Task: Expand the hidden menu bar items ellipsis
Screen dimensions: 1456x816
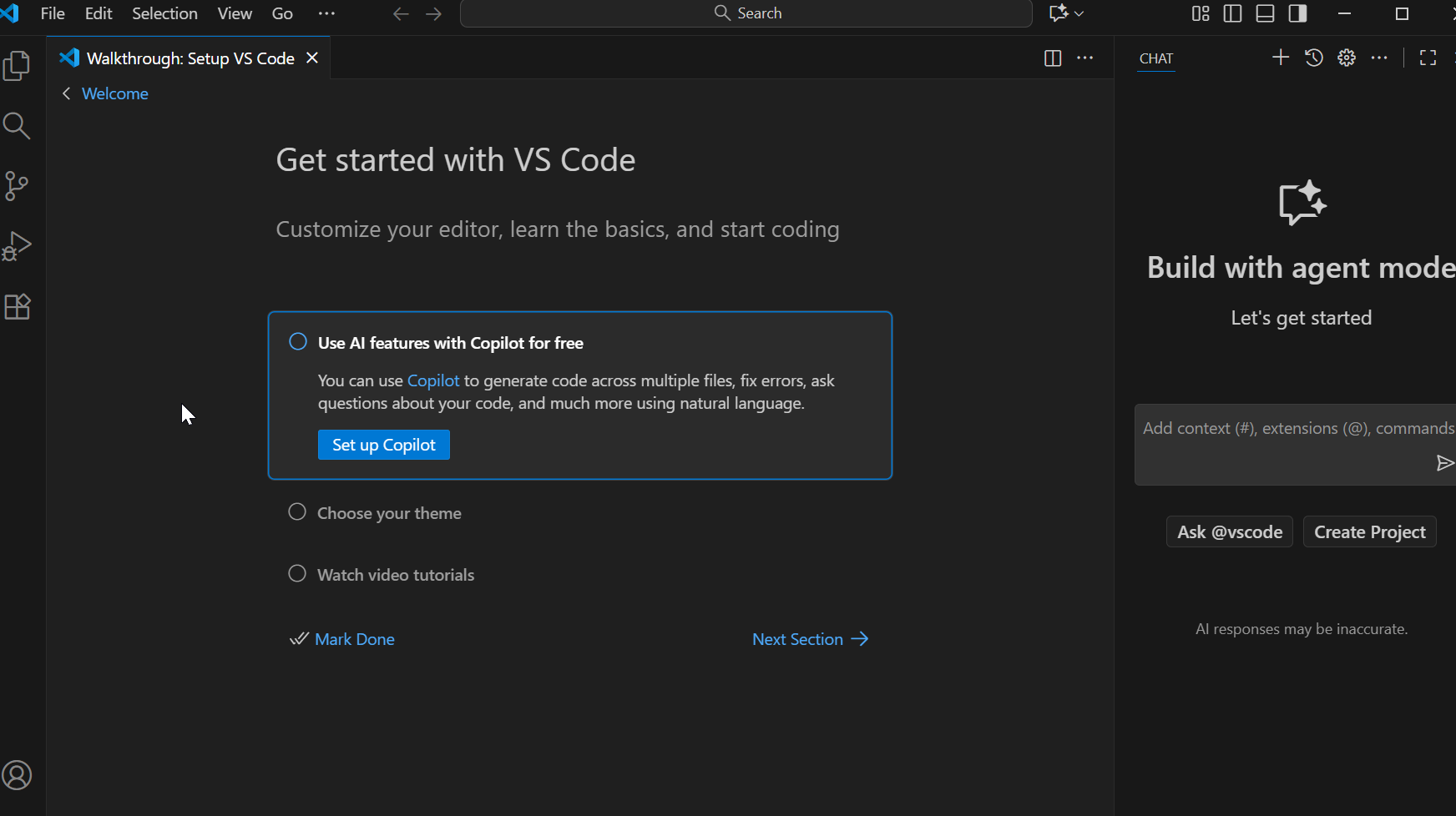Action: 326,13
